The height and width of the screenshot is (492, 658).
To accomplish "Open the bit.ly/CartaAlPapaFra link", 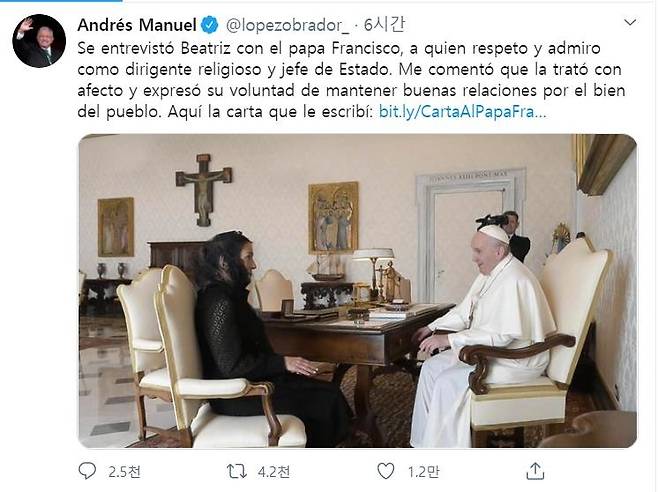I will tap(462, 111).
